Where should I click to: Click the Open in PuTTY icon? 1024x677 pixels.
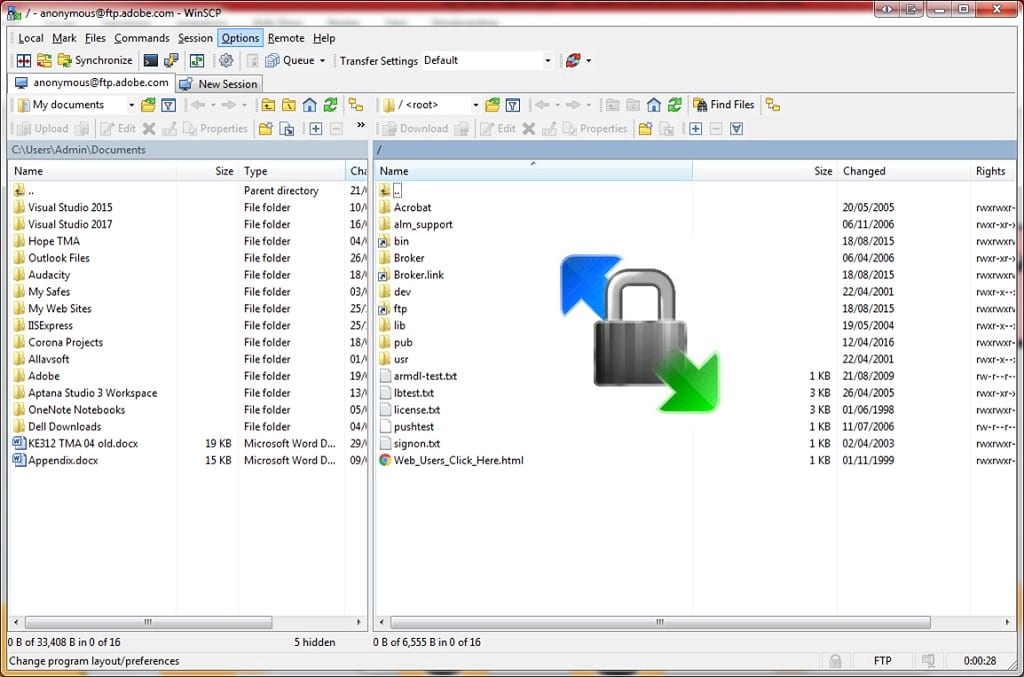pos(171,61)
